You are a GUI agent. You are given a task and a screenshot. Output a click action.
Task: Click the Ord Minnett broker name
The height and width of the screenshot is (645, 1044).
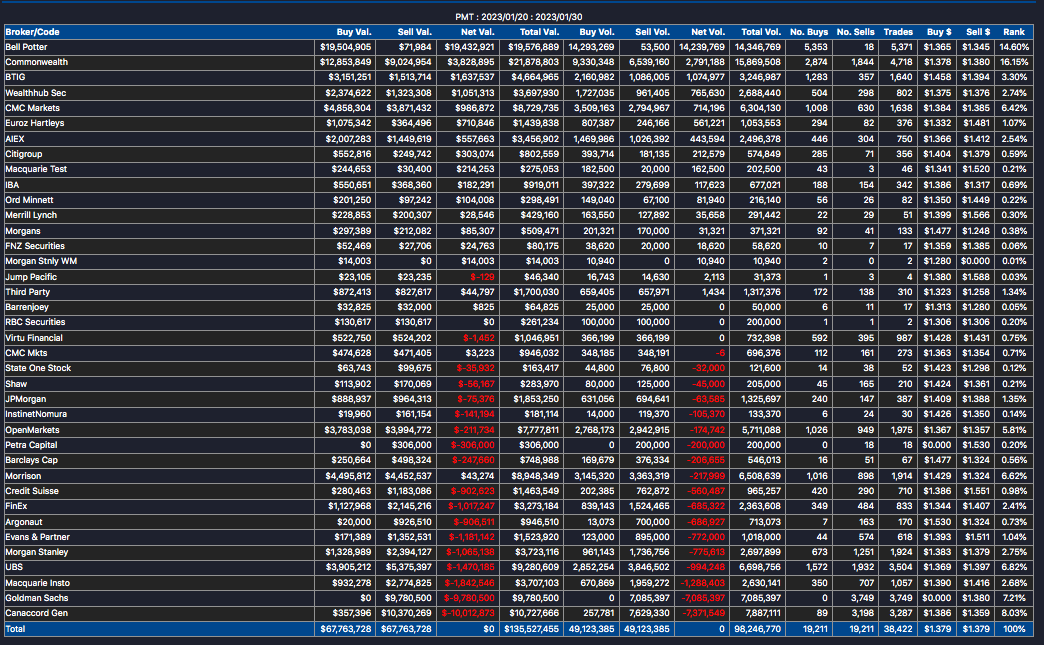pos(29,200)
